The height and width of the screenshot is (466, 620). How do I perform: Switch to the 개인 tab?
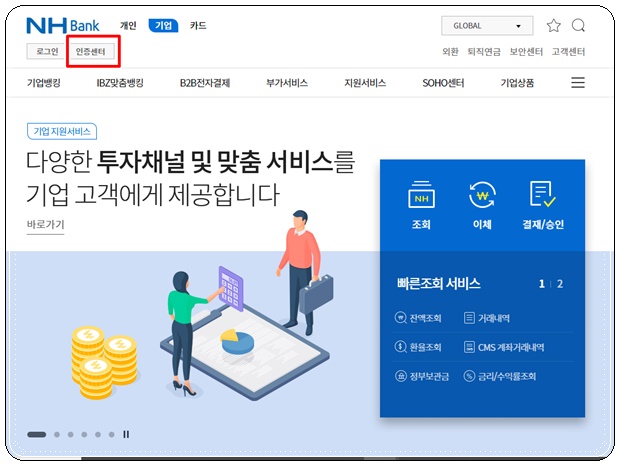tap(128, 26)
